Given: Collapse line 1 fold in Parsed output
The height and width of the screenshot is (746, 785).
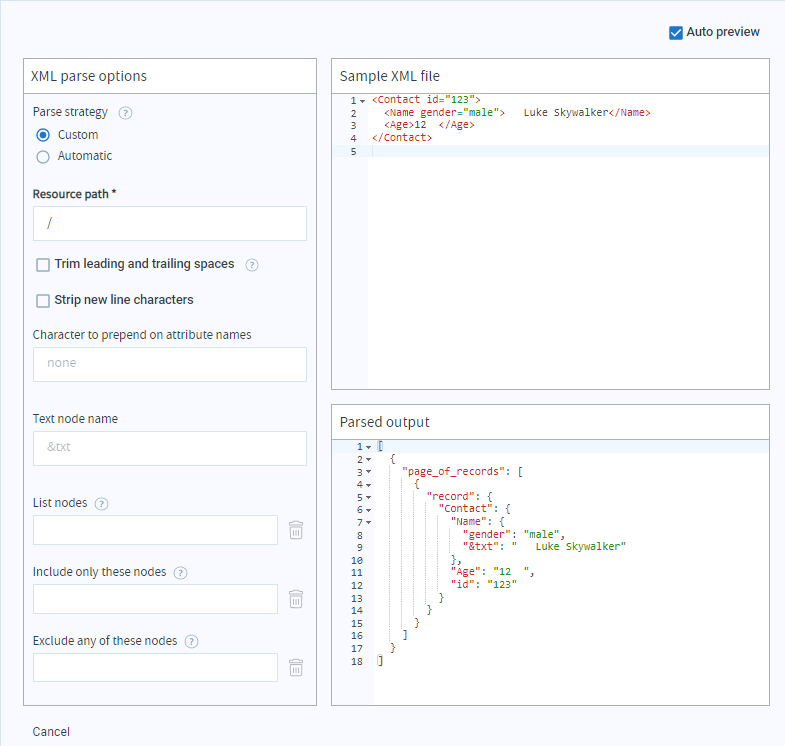Looking at the screenshot, I should click(368, 447).
